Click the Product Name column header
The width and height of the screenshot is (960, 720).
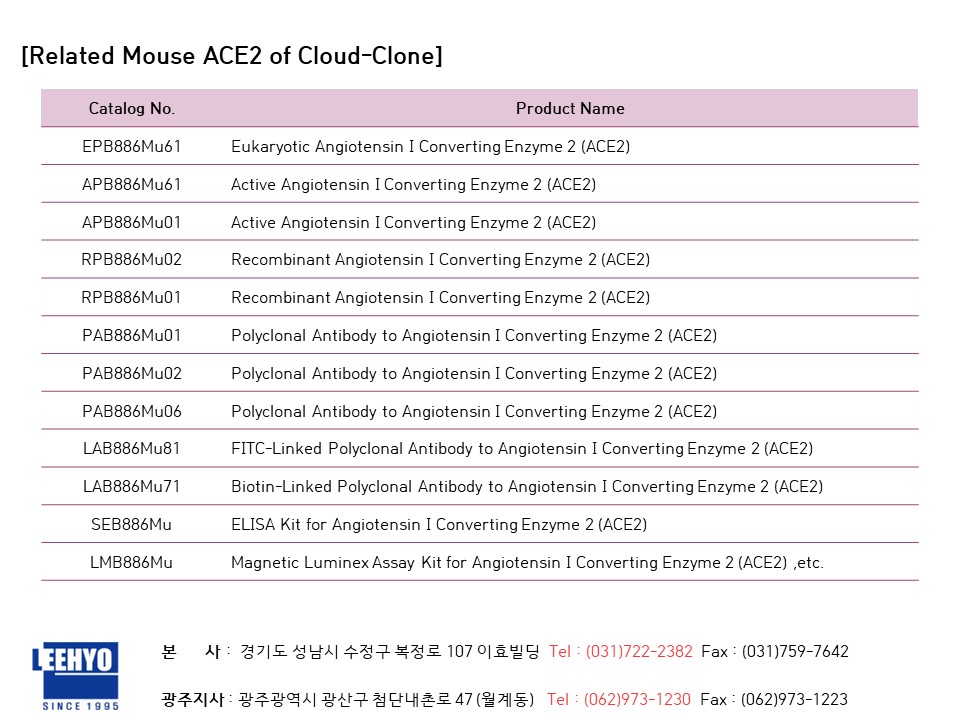pyautogui.click(x=570, y=108)
